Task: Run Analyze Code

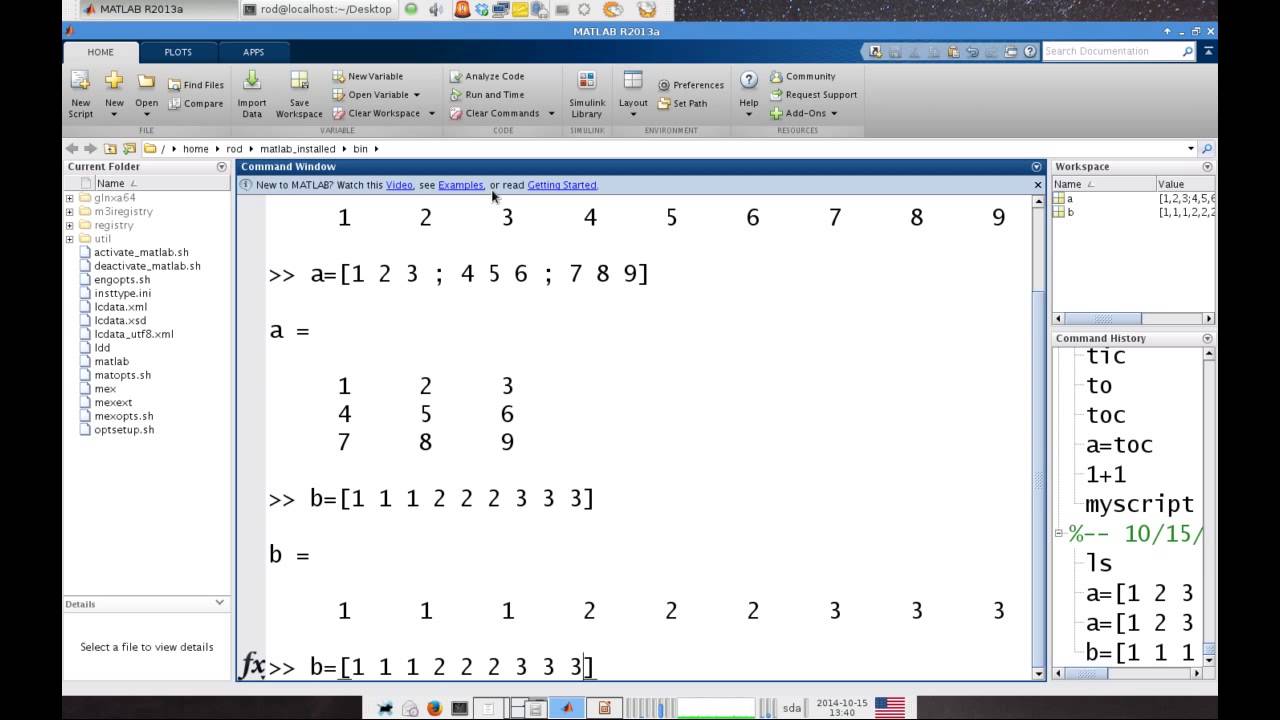Action: click(487, 76)
